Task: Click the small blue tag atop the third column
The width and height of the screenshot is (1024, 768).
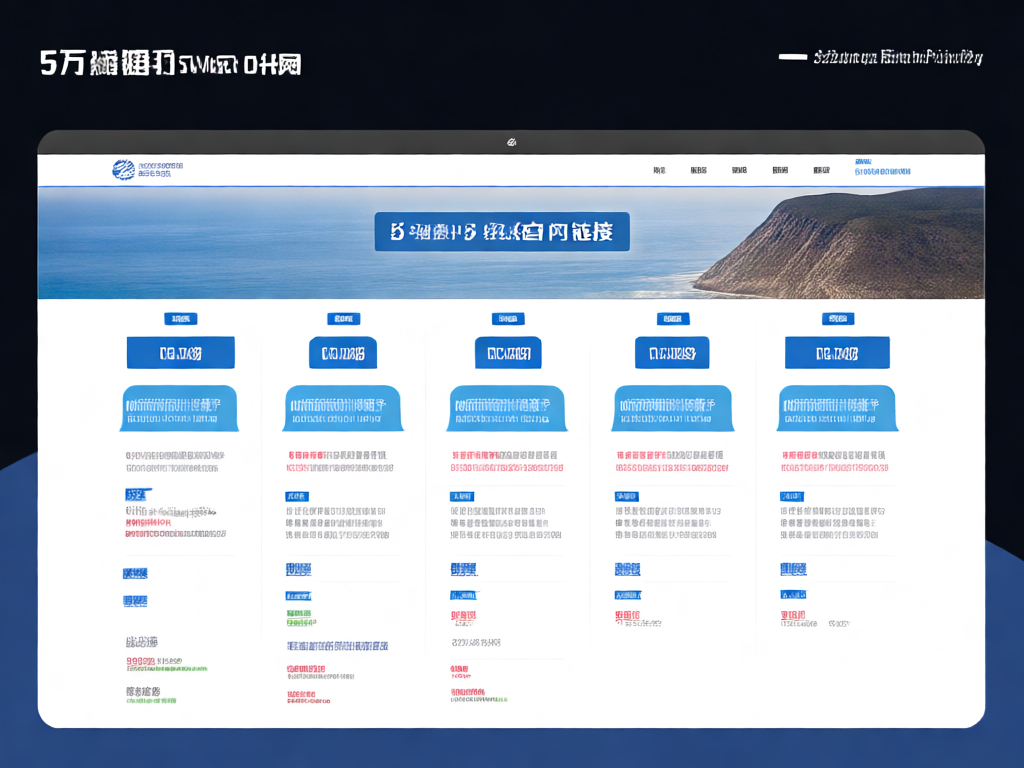Action: point(508,319)
